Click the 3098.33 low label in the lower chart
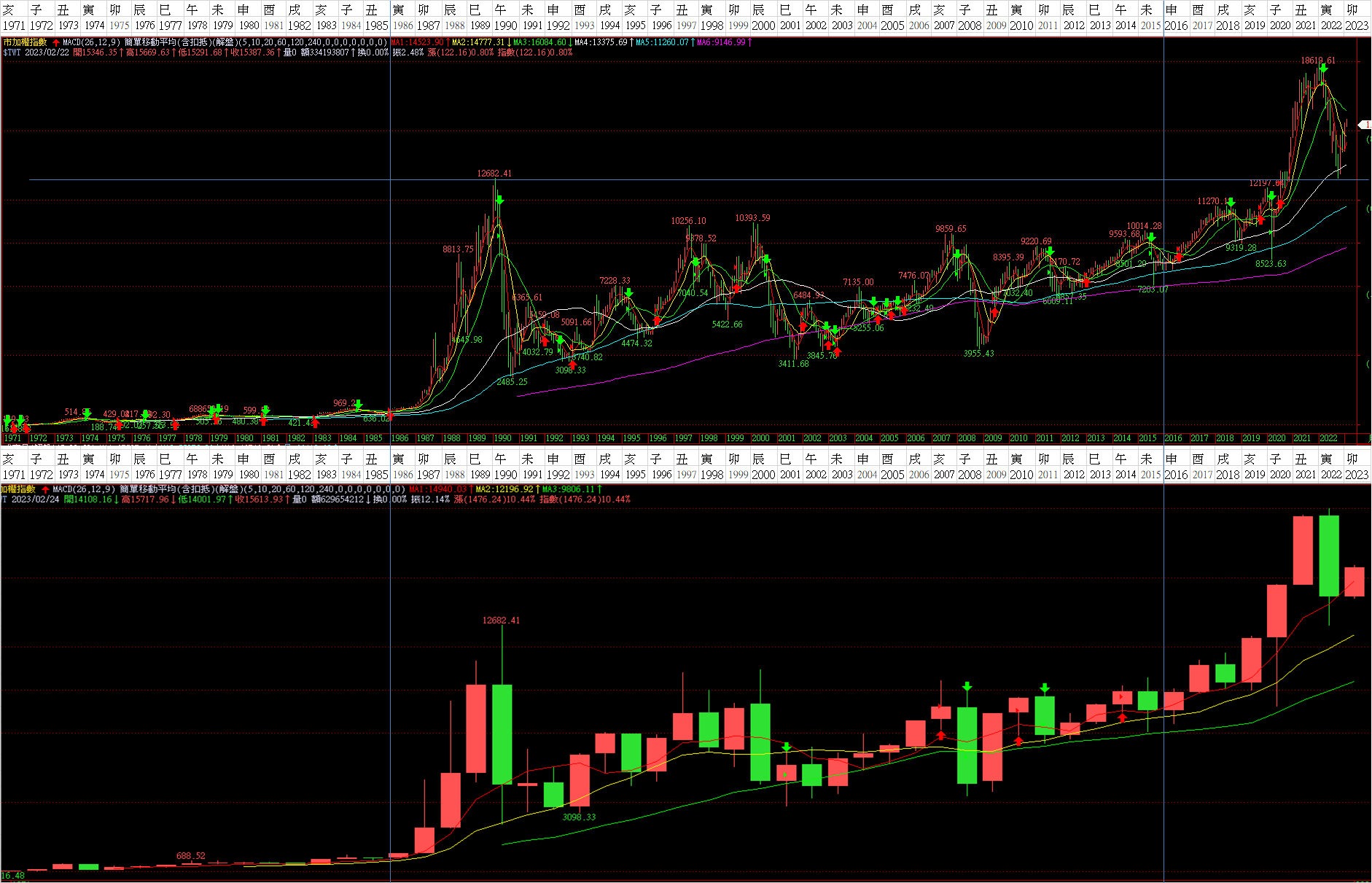Screen dimensions: 1372x883 (579, 817)
